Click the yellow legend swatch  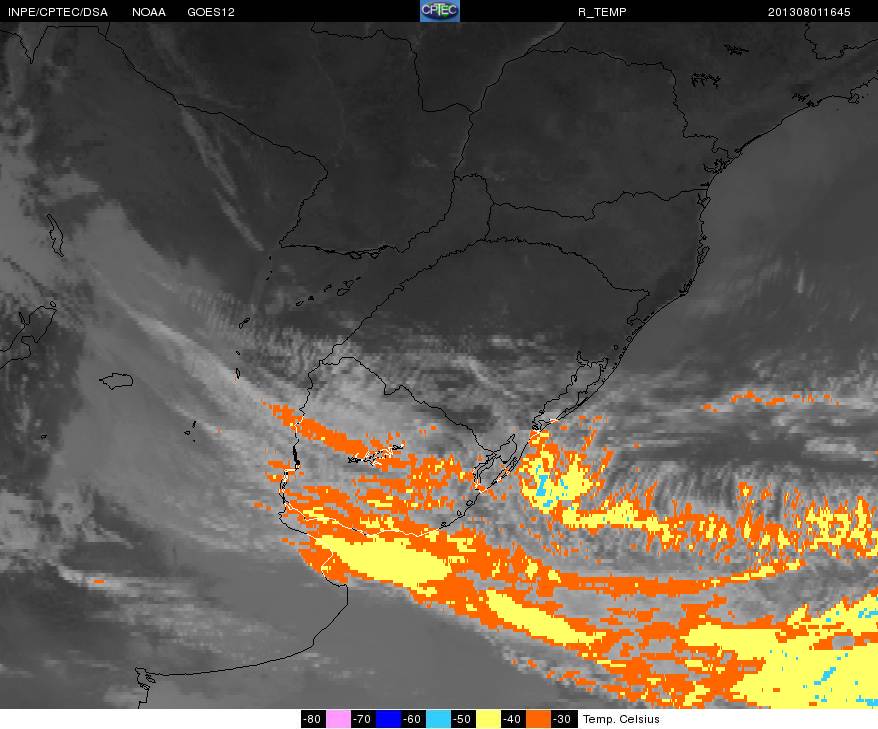[487, 719]
